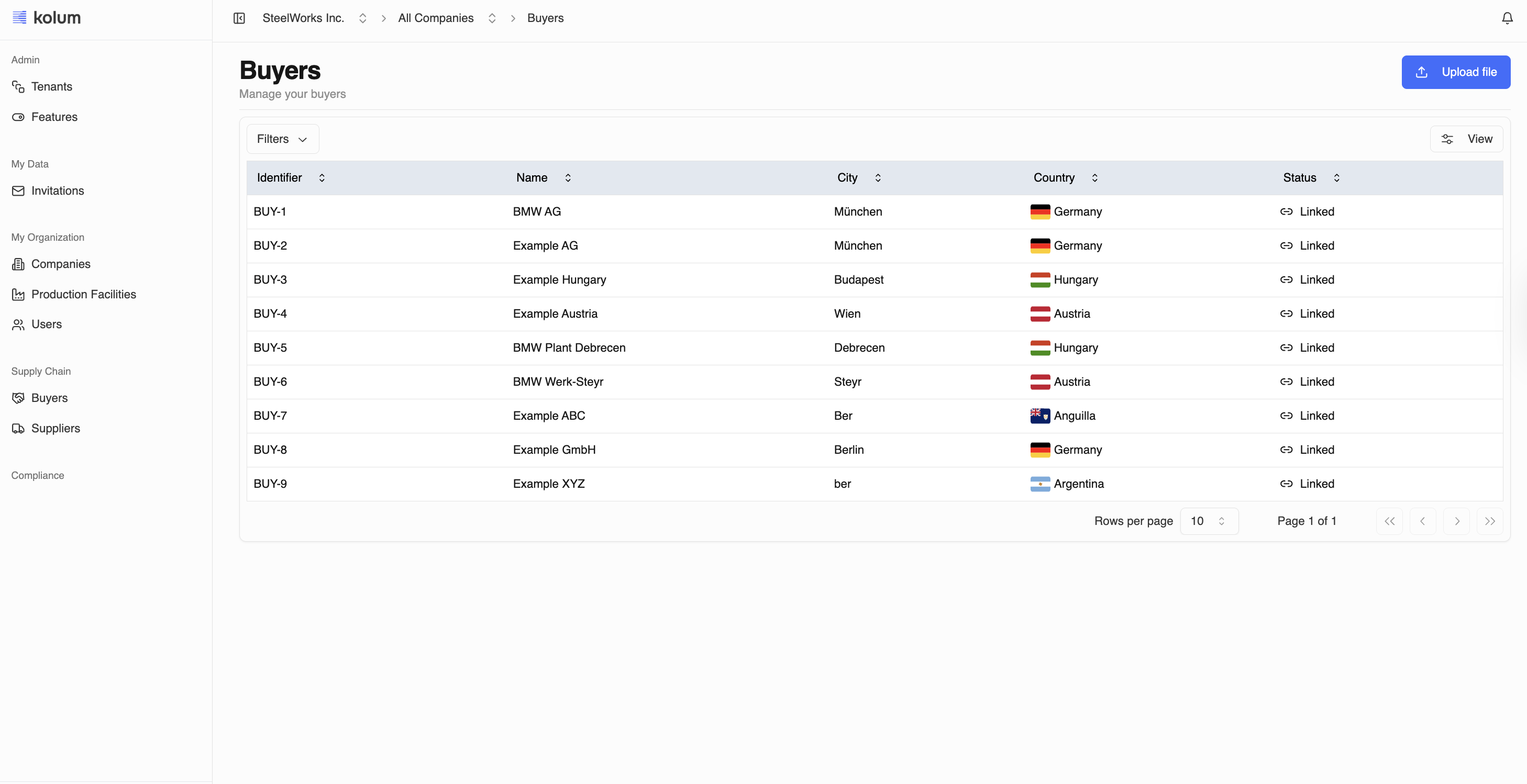
Task: Navigate to Suppliers in sidebar
Action: pyautogui.click(x=55, y=429)
